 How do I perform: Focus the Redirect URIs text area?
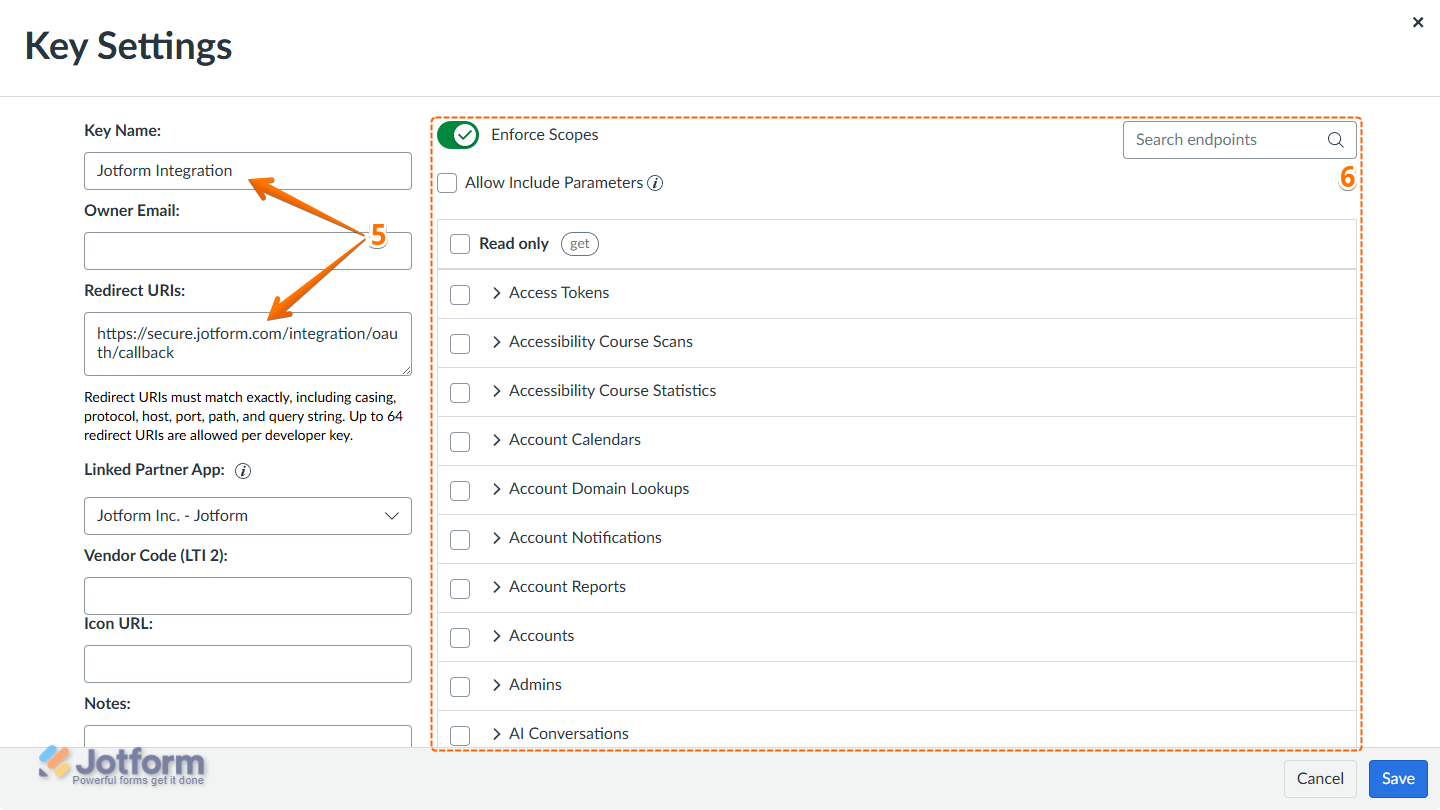coord(248,344)
